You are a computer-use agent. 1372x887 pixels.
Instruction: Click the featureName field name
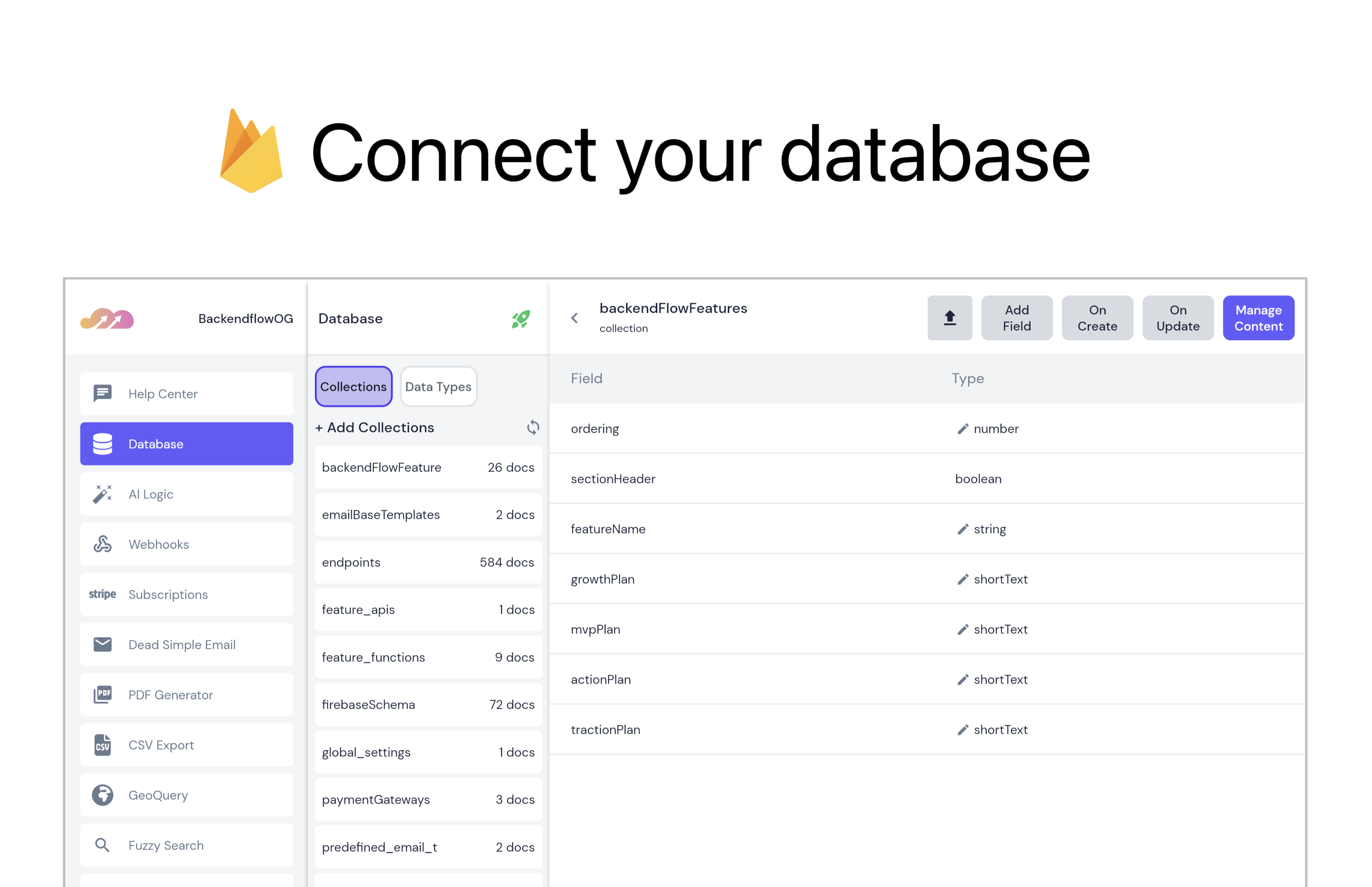608,529
